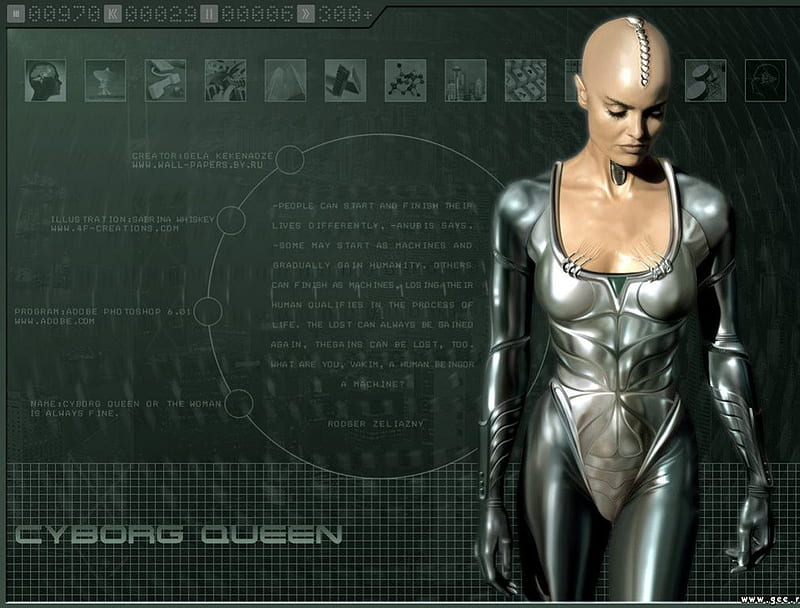This screenshot has height=608, width=800.
Task: Click the 00029 counter readout
Action: point(161,14)
